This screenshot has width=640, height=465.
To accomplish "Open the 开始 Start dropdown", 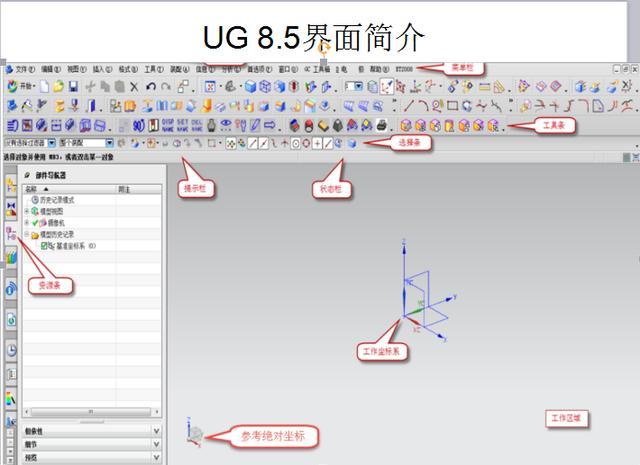I will (x=21, y=86).
